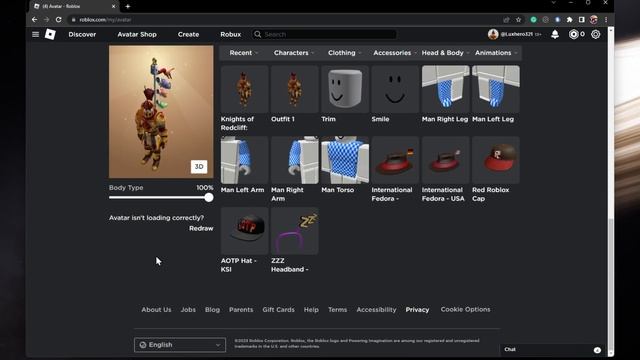Click the green extension icon
Image resolution: width=640 pixels, height=360 pixels.
click(533, 20)
